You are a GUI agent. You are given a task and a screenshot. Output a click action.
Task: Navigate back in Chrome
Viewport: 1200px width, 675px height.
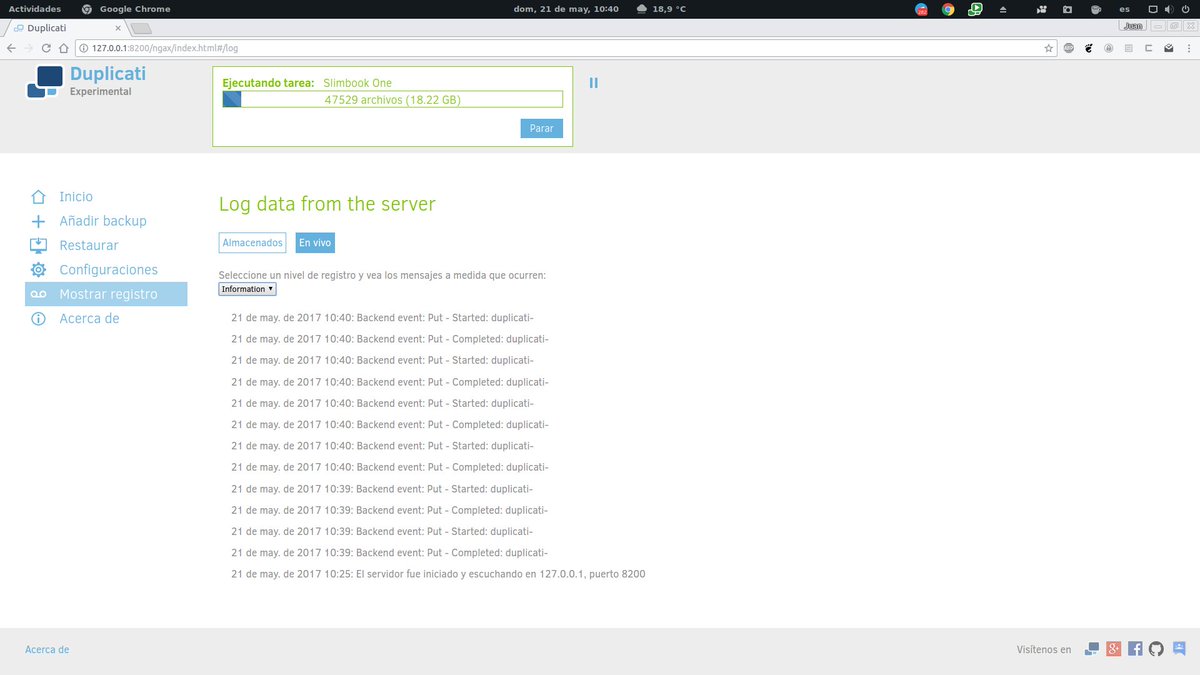(11, 48)
